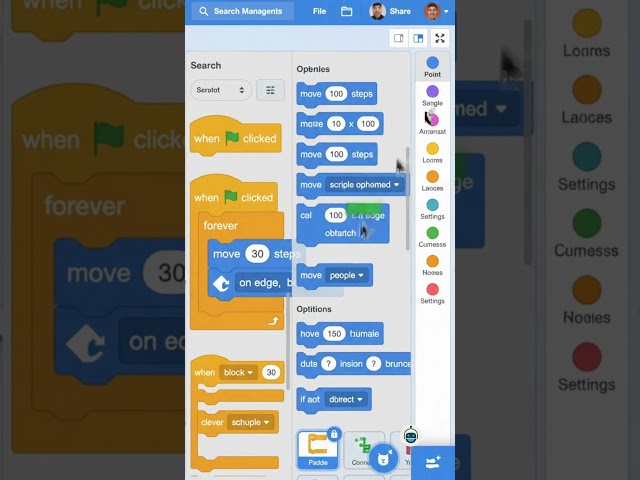Open the block dropdown in when block
This screenshot has height=480, width=640.
(x=238, y=373)
